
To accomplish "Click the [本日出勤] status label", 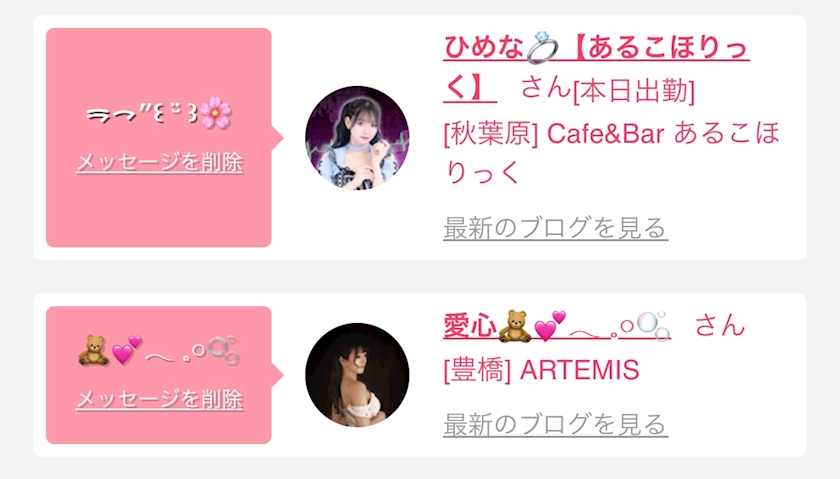I will 634,91.
